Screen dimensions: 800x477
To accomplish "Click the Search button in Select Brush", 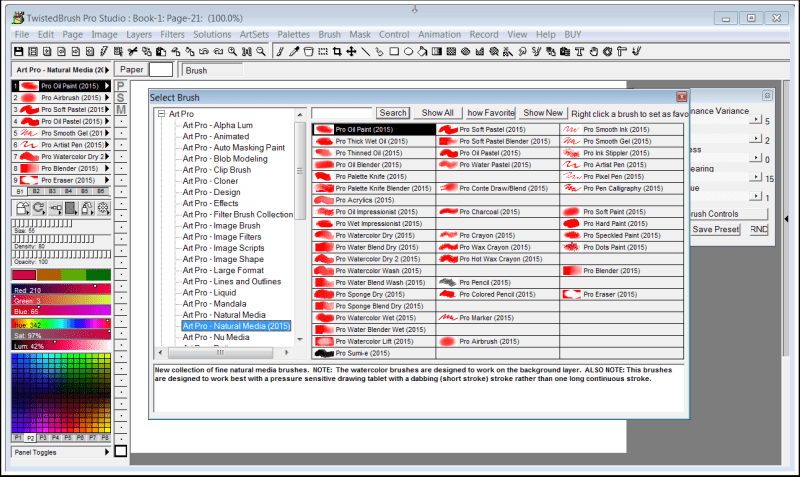I will click(393, 113).
